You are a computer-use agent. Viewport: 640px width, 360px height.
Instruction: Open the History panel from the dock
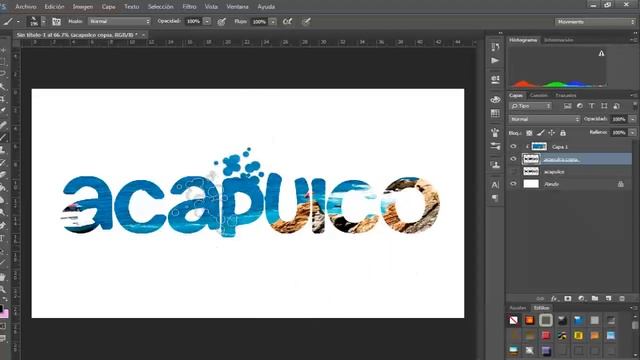pos(495,47)
